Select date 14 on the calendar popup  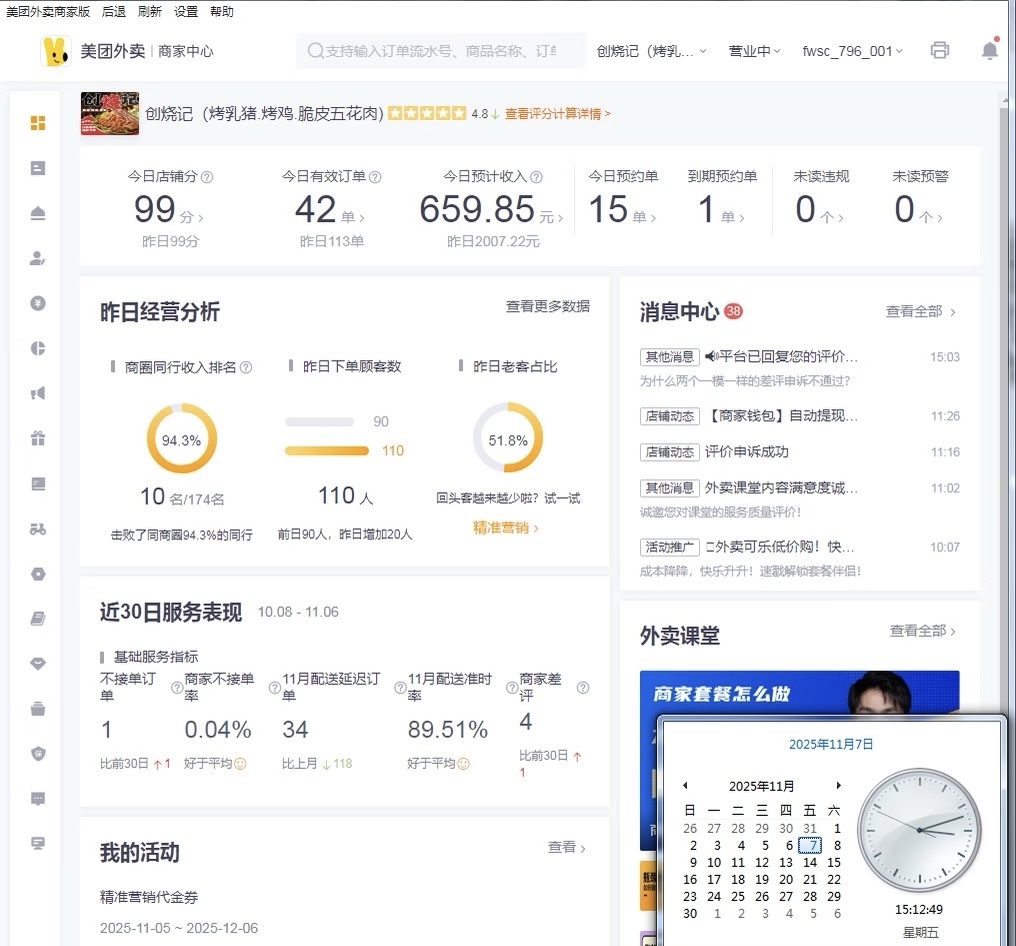[x=810, y=862]
